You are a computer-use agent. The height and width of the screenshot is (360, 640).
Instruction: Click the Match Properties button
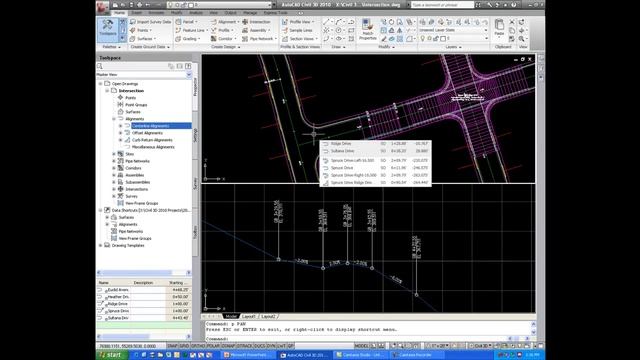(x=367, y=30)
